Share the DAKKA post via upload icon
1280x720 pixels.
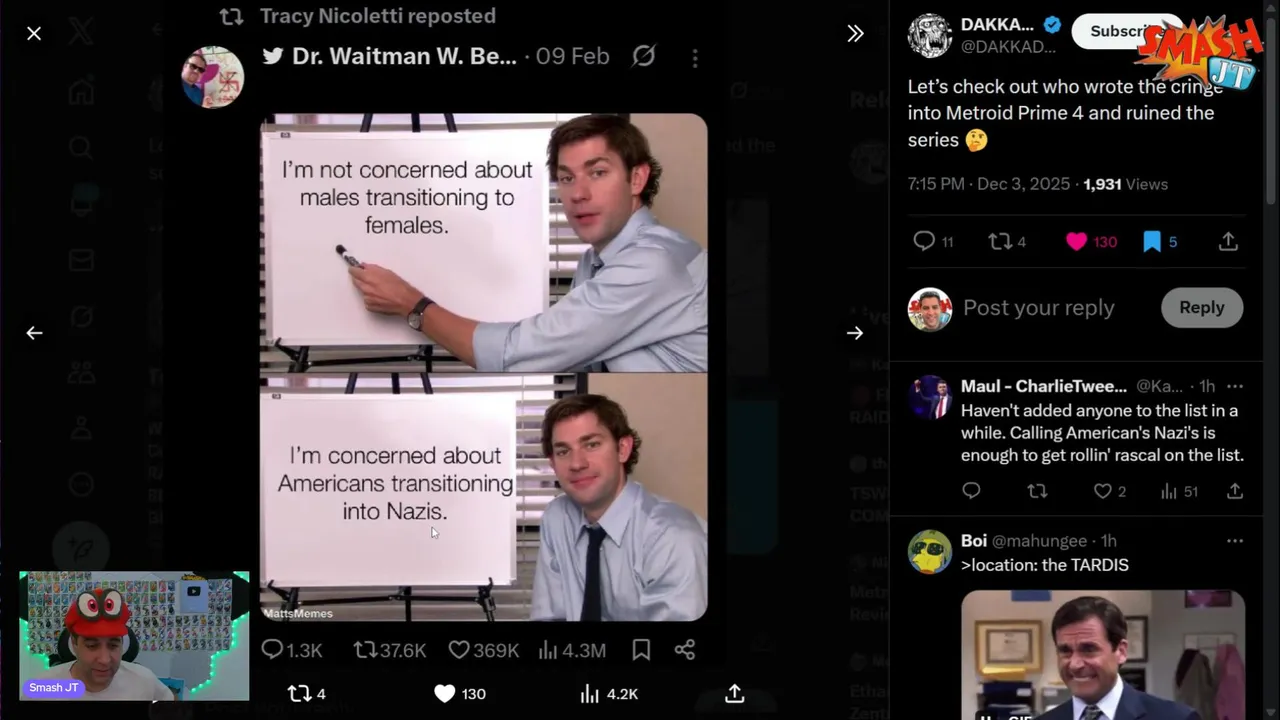[x=1229, y=241]
